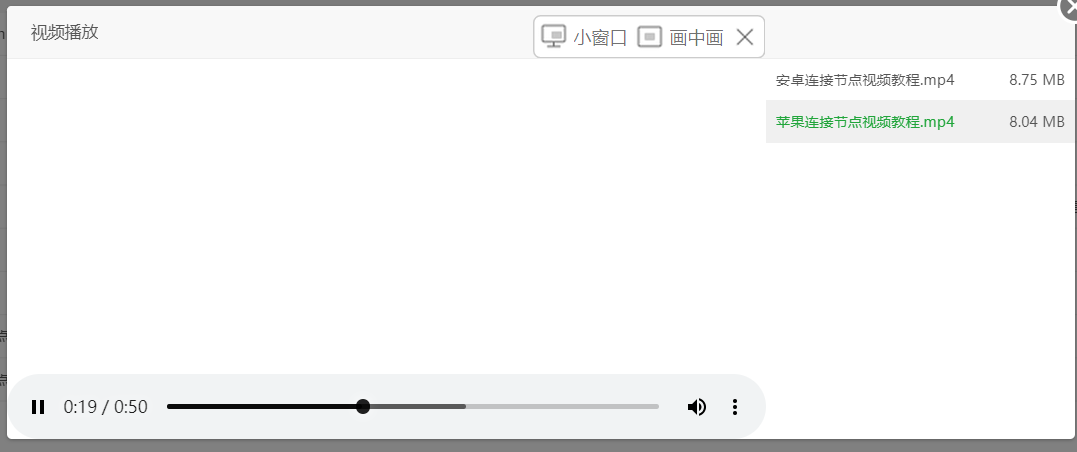Close the 视频播放 dialog with the corner X
Viewport: 1077px width, 452px height.
click(x=1070, y=7)
